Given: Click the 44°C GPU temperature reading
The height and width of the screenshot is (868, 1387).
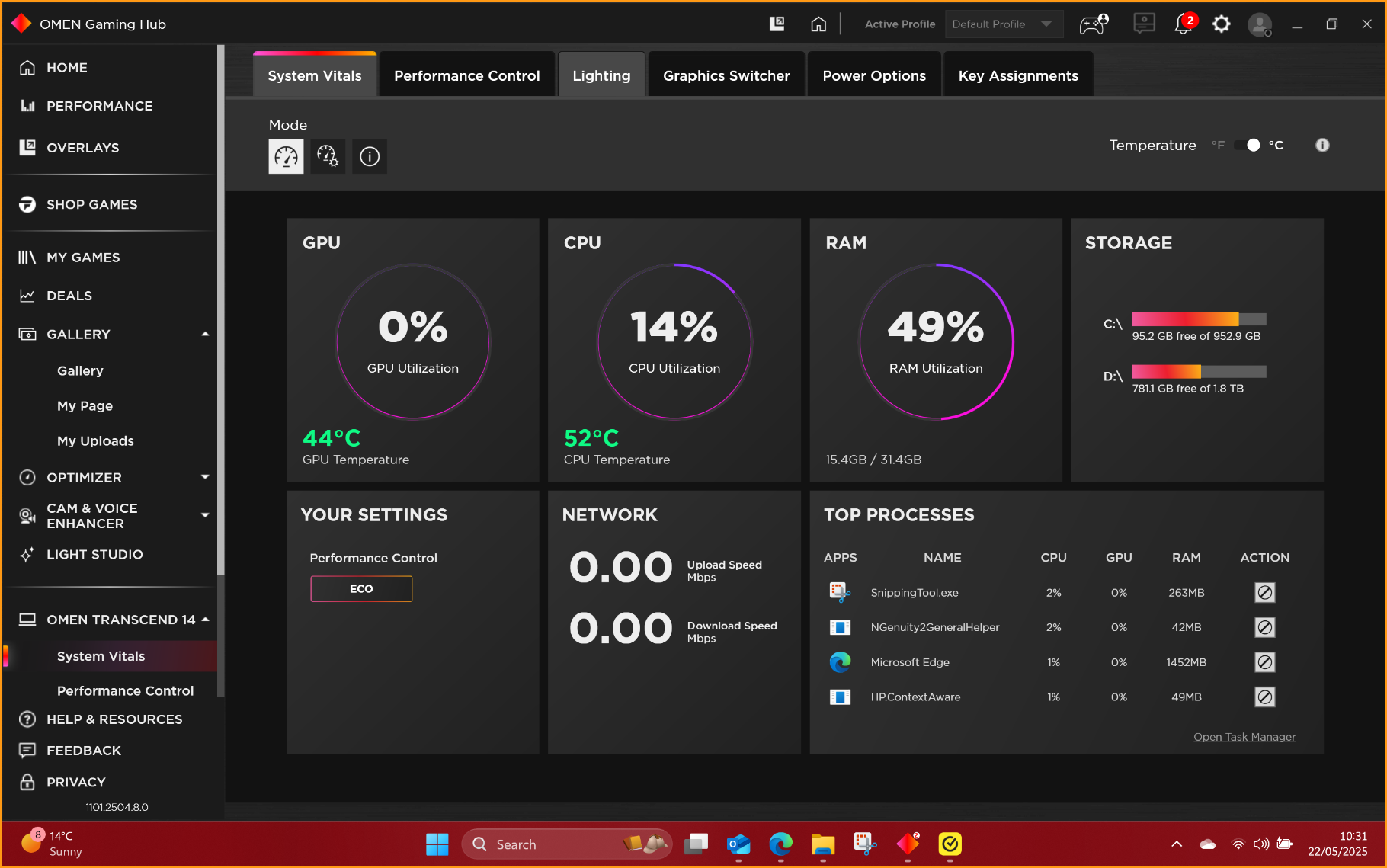Looking at the screenshot, I should coord(332,438).
